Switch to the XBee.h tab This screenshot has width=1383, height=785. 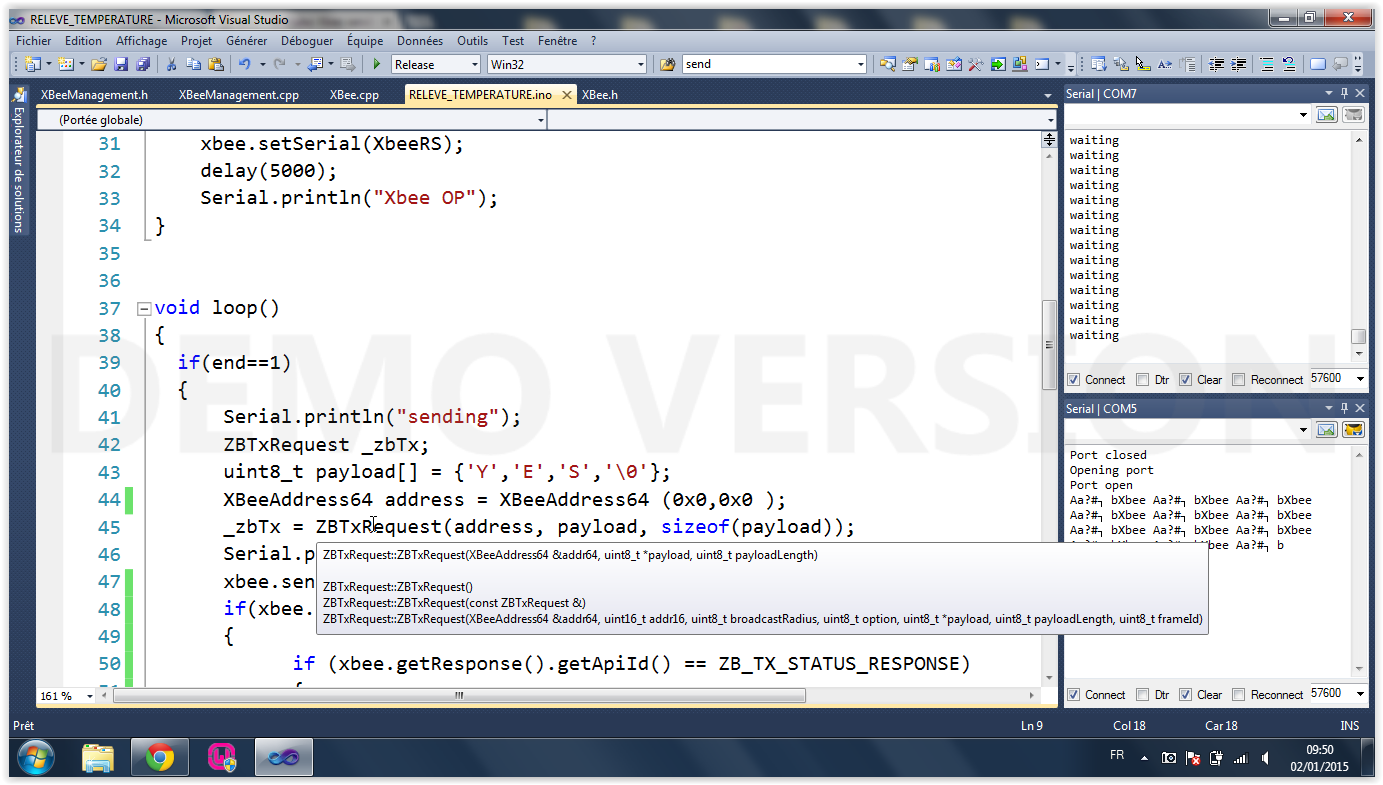click(599, 95)
